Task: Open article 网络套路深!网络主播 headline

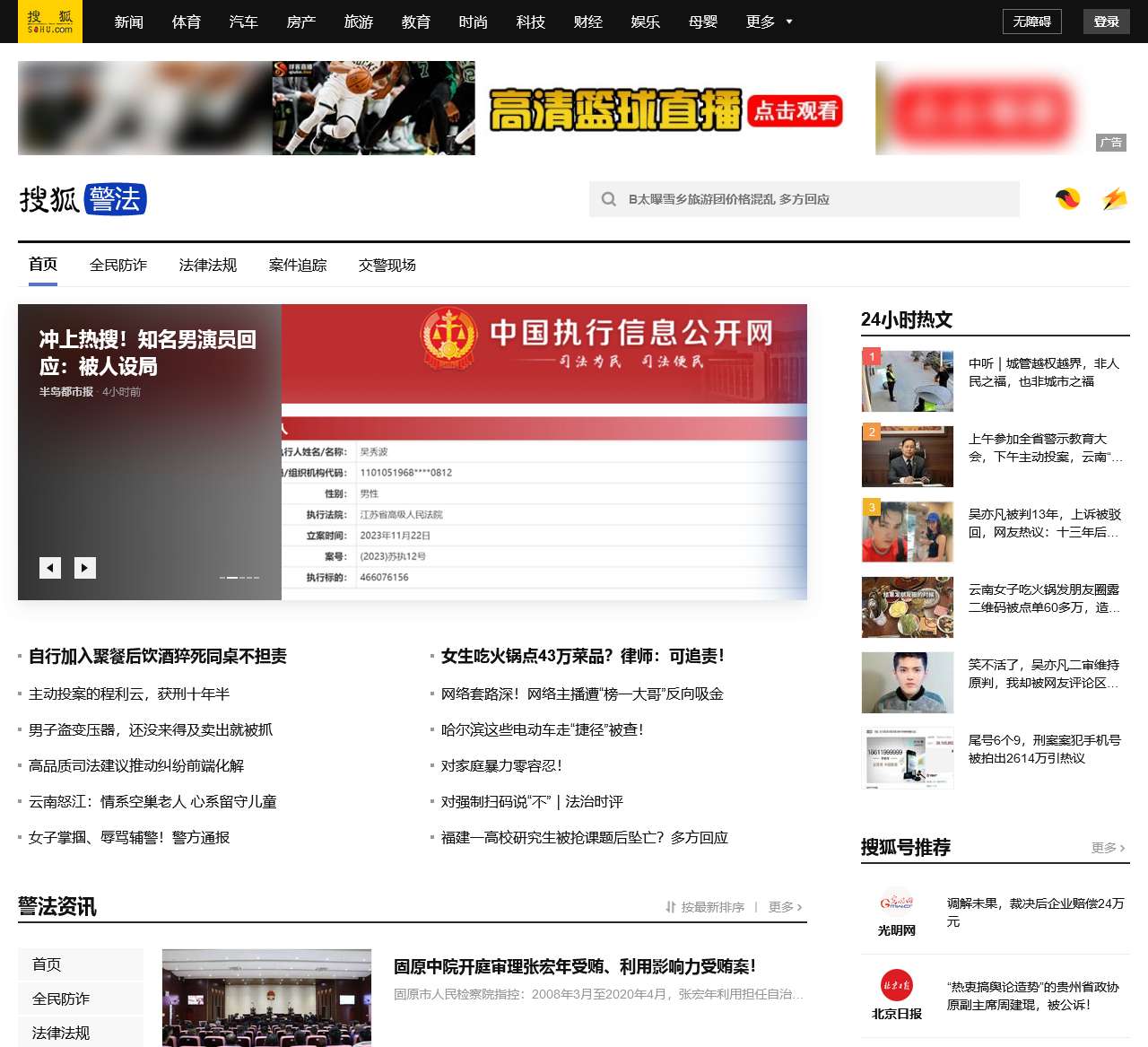Action: [582, 694]
